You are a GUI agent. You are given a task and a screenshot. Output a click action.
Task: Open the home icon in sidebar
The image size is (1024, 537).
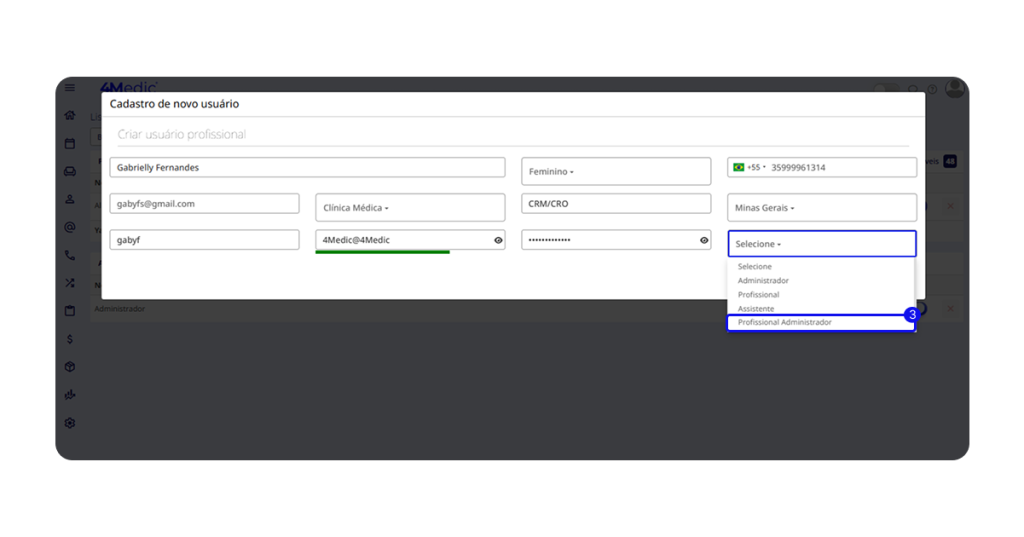70,116
